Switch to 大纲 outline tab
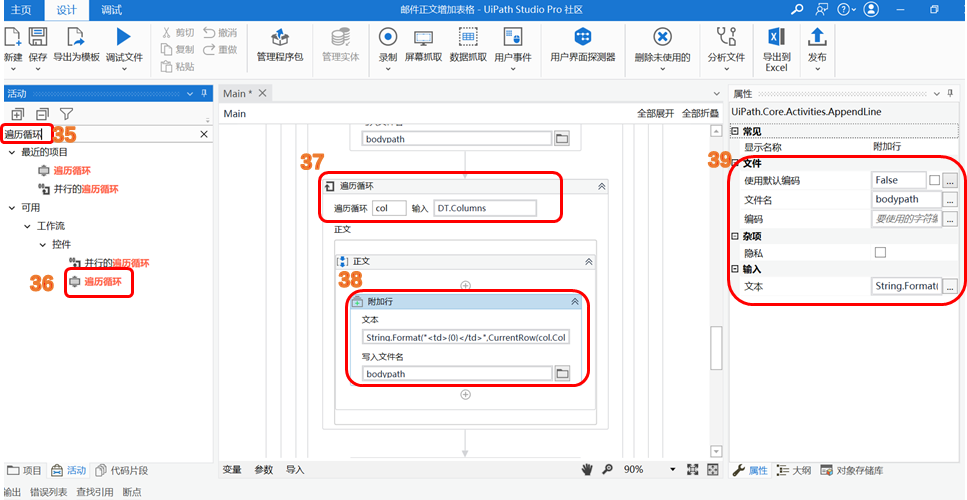The width and height of the screenshot is (967, 500). pos(795,470)
